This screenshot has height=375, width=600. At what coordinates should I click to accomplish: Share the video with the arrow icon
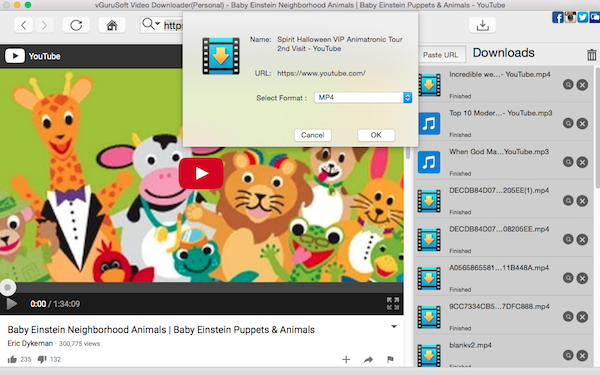coord(368,359)
